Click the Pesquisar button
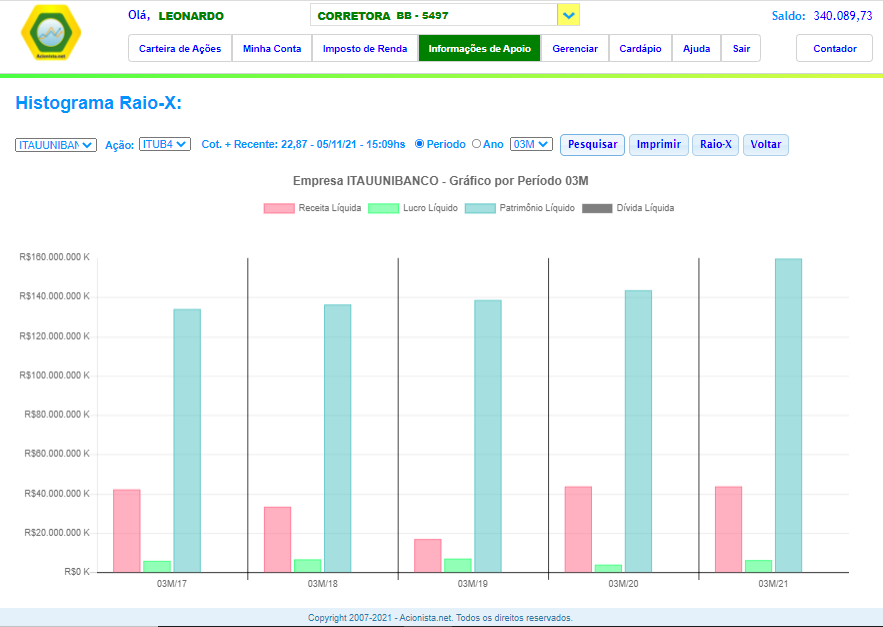Viewport: 883px width, 627px height. (592, 145)
